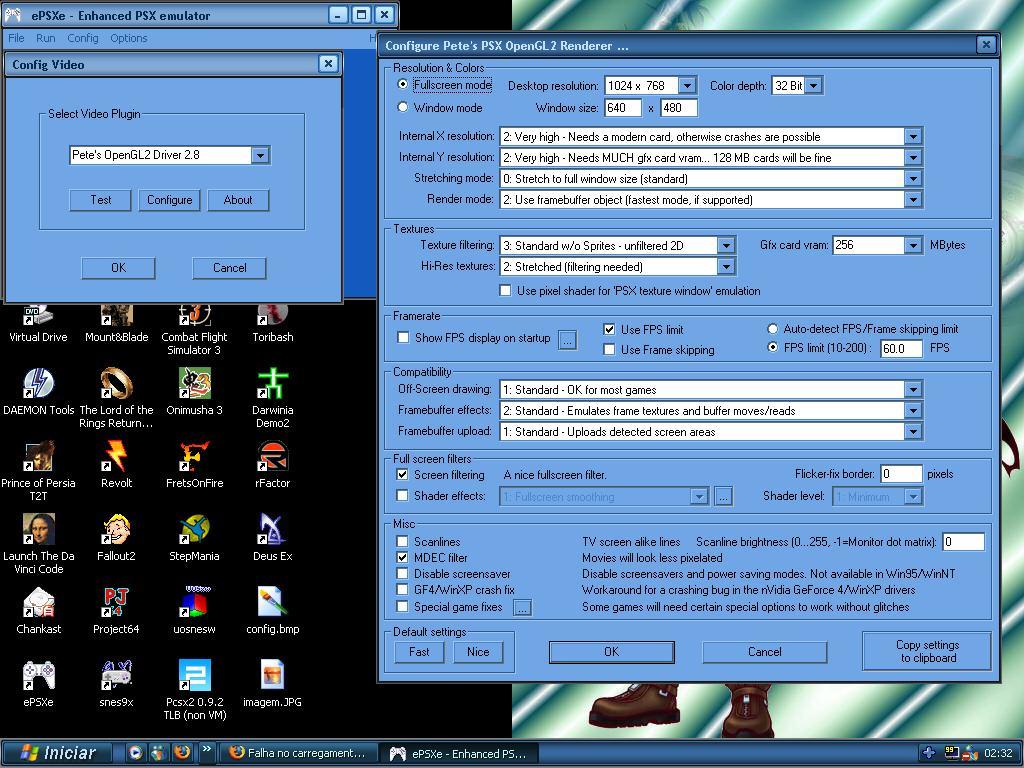The image size is (1024, 768).
Task: Open the Color depth dropdown
Action: tap(814, 86)
